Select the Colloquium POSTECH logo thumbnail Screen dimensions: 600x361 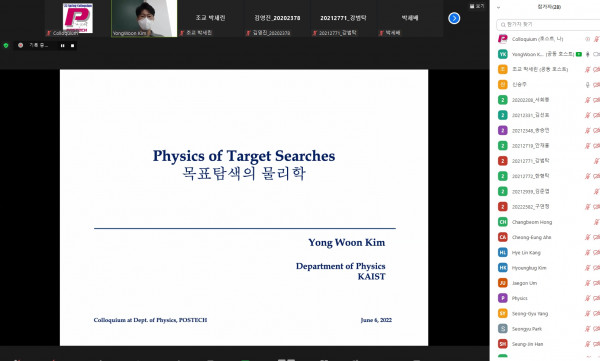(78, 18)
